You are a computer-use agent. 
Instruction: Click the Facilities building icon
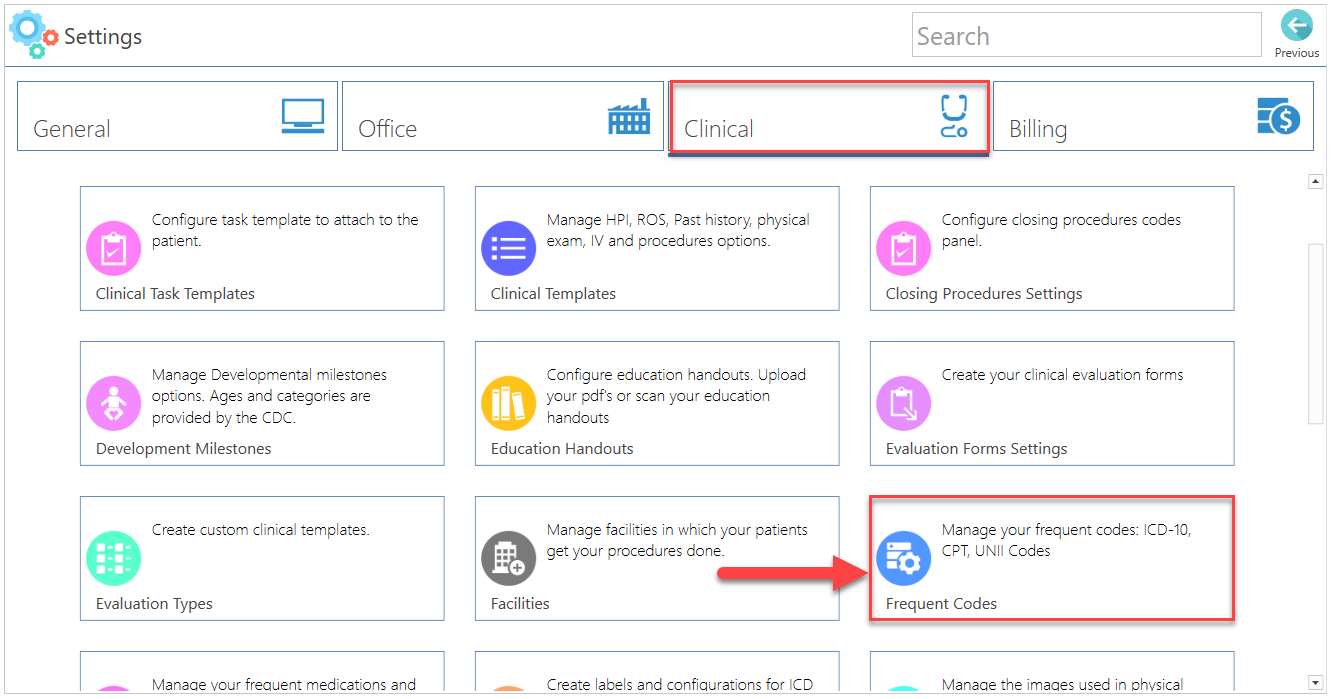tap(509, 558)
